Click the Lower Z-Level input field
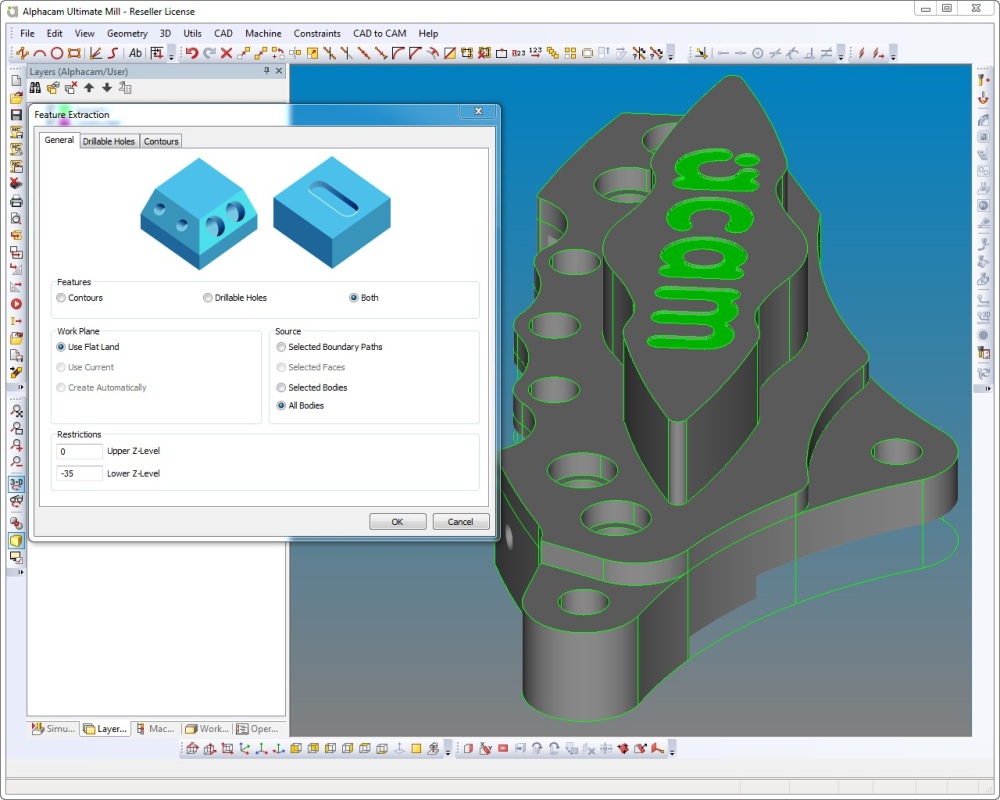Viewport: 1000px width, 800px height. pyautogui.click(x=80, y=473)
